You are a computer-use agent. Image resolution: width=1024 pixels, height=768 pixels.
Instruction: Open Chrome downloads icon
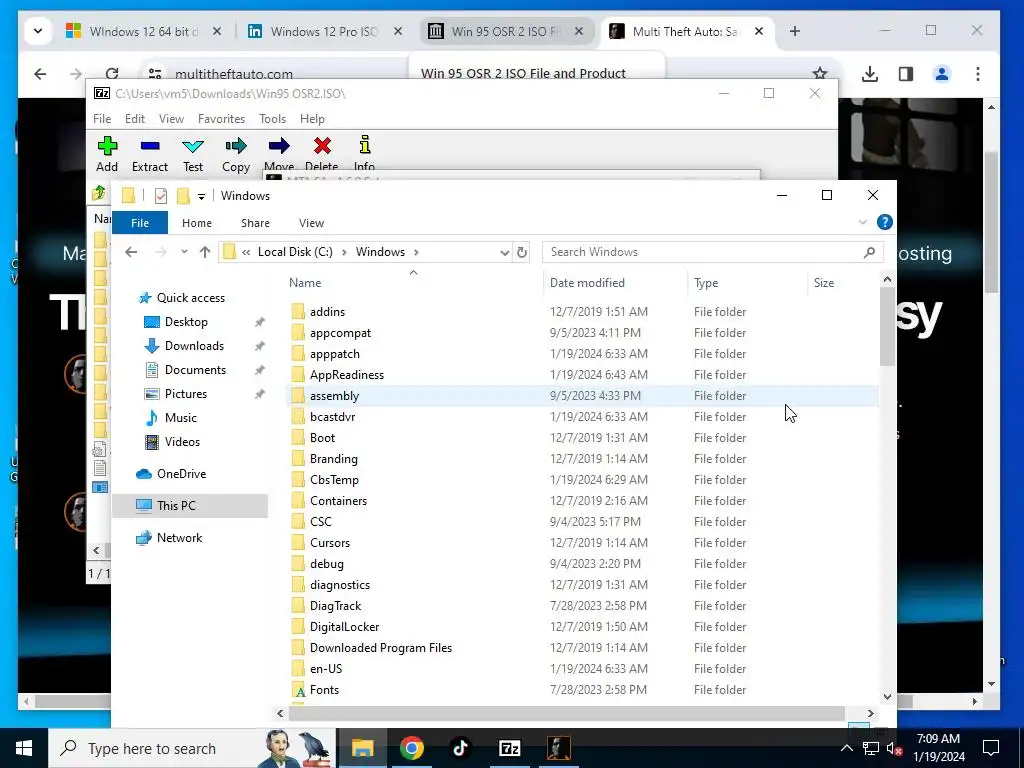pos(869,74)
